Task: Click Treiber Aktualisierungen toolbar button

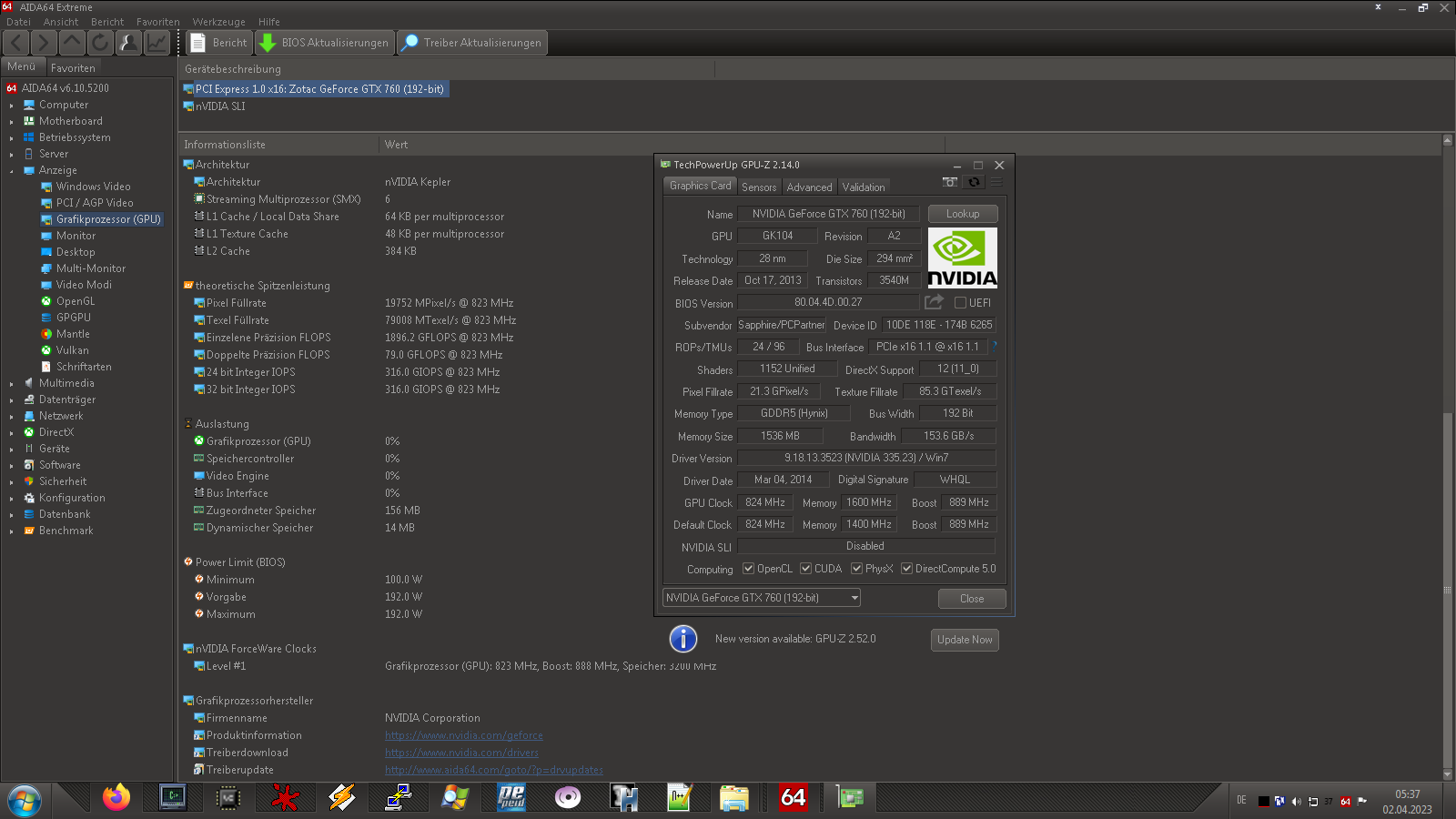Action: [x=472, y=43]
